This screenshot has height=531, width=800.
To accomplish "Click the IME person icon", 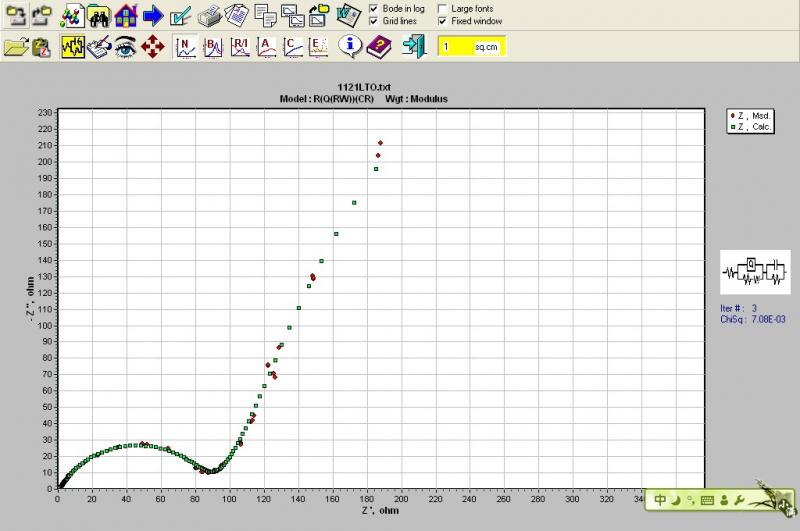I will click(x=724, y=500).
